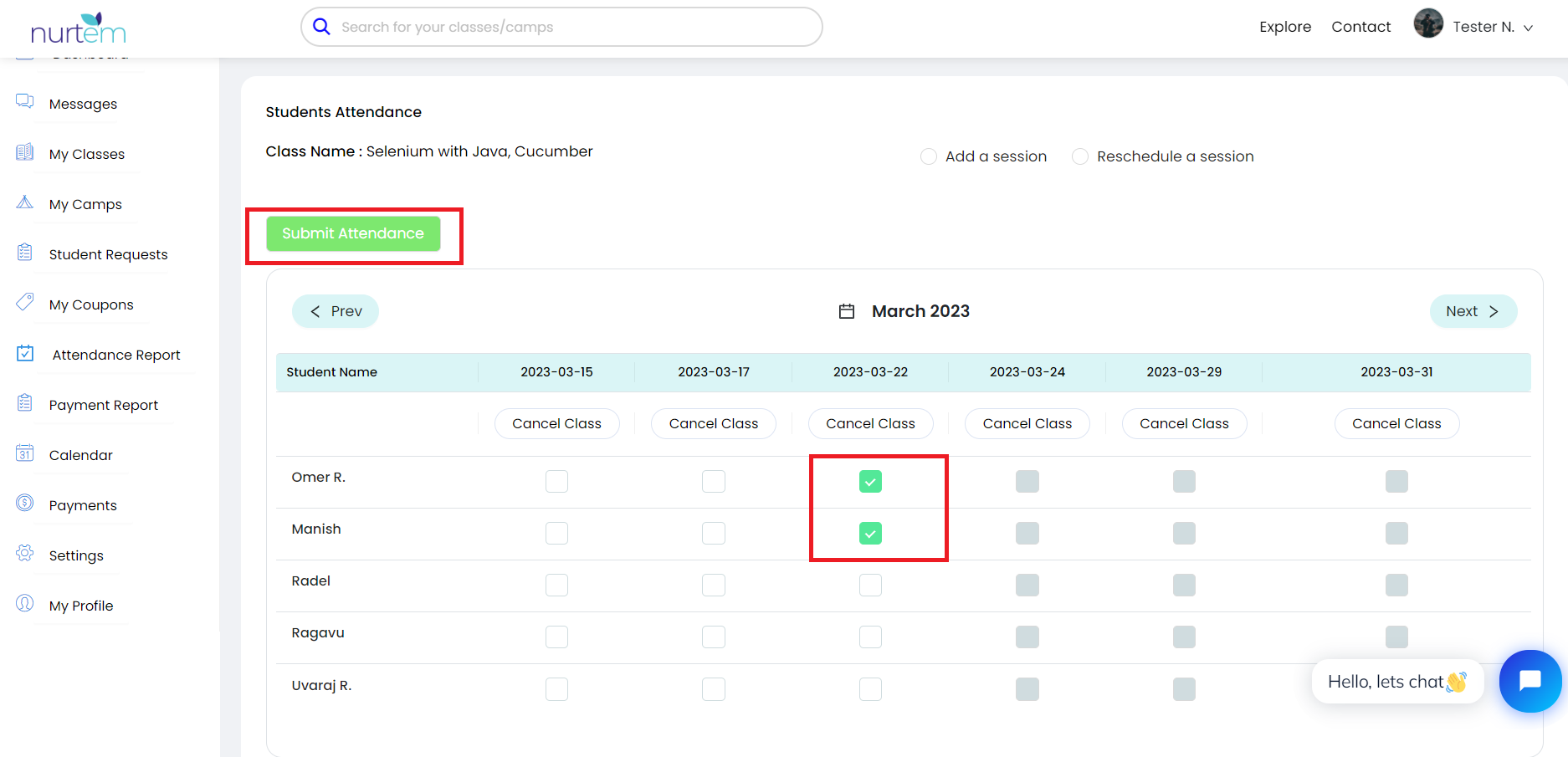Go back using the Prev button

click(x=336, y=311)
